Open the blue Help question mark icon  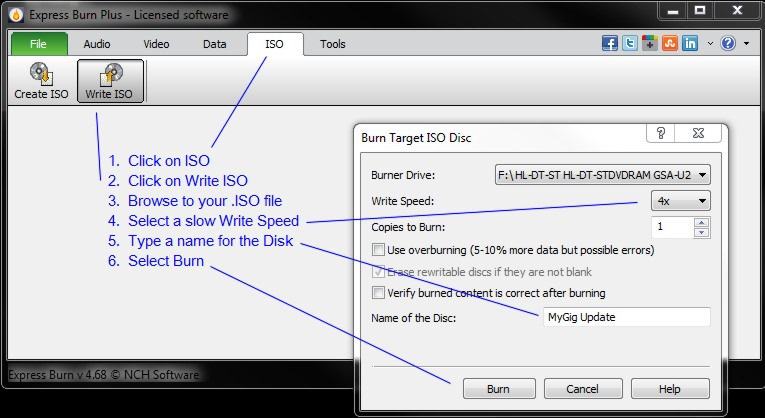pos(728,43)
